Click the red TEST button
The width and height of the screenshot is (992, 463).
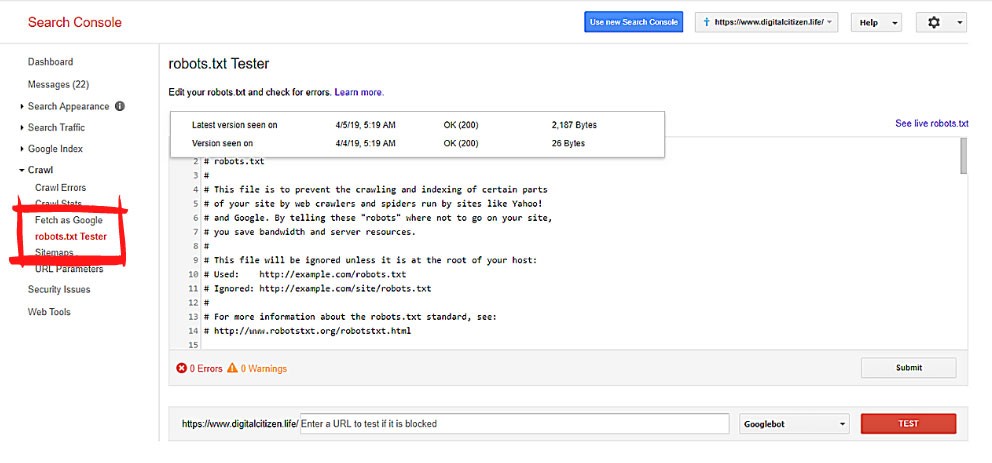pos(908,424)
